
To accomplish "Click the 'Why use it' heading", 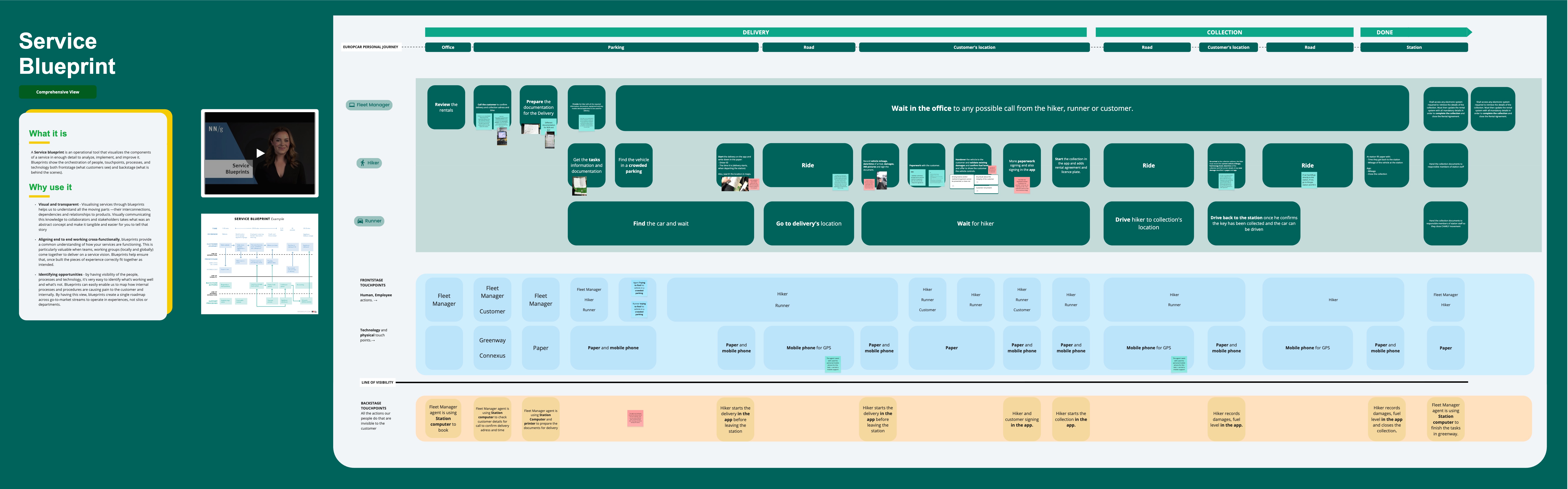I will [x=51, y=187].
